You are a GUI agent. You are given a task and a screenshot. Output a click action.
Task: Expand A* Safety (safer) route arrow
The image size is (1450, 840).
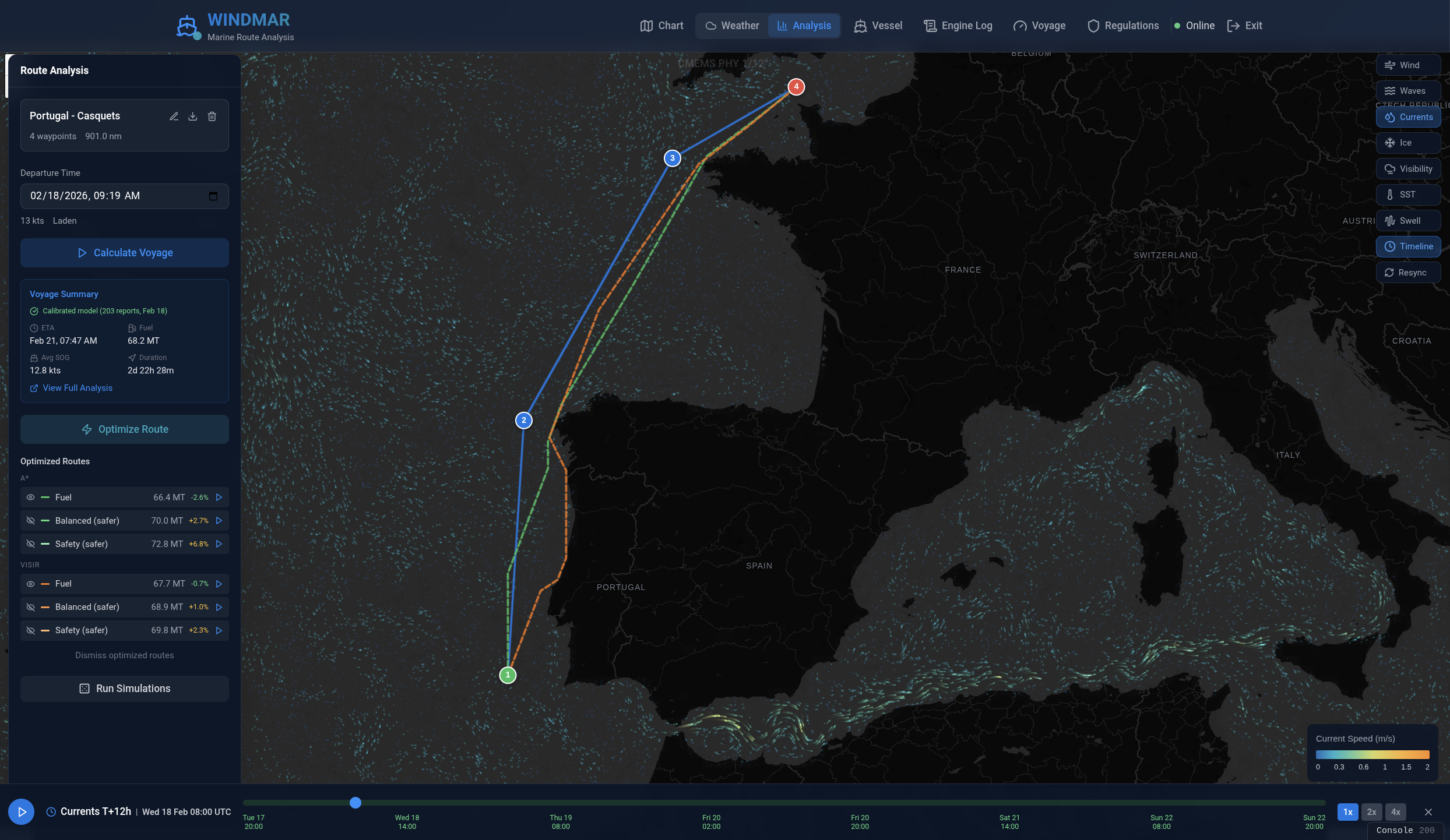tap(219, 544)
